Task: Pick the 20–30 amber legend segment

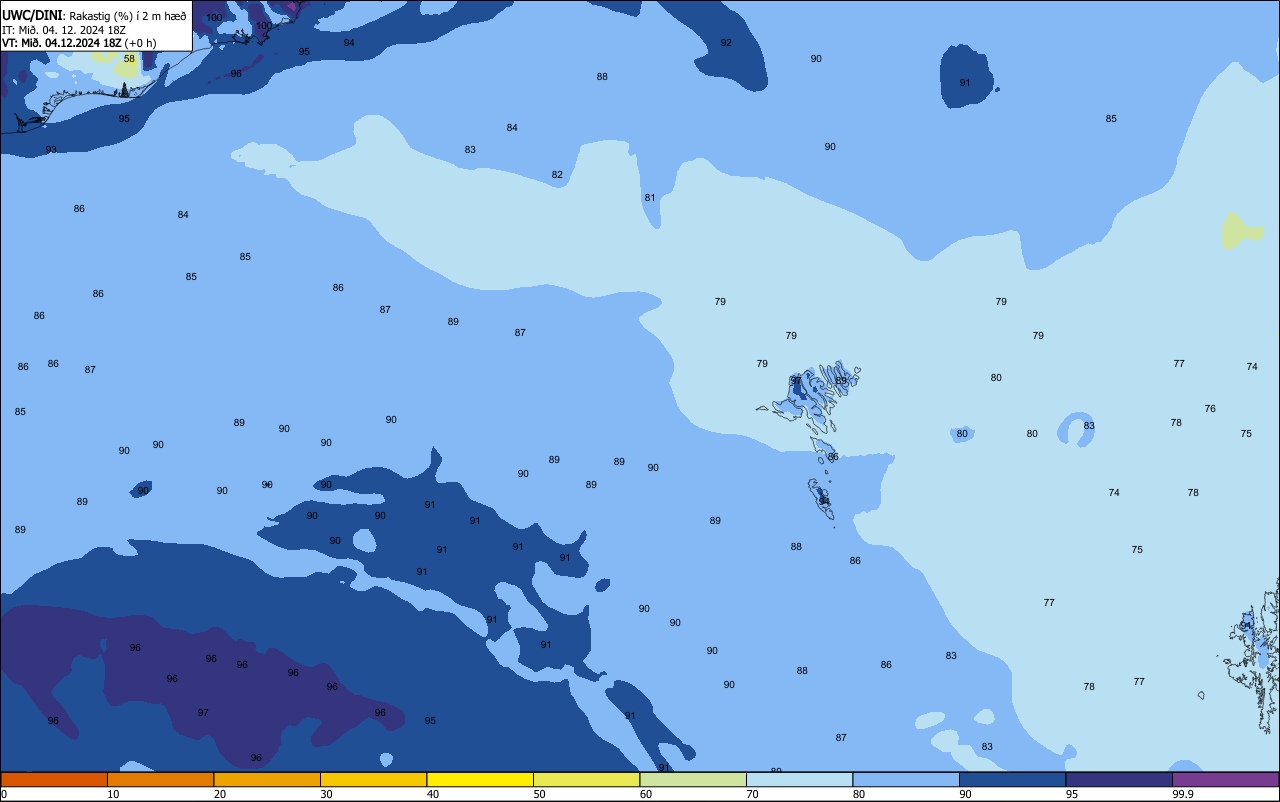Action: pyautogui.click(x=267, y=779)
